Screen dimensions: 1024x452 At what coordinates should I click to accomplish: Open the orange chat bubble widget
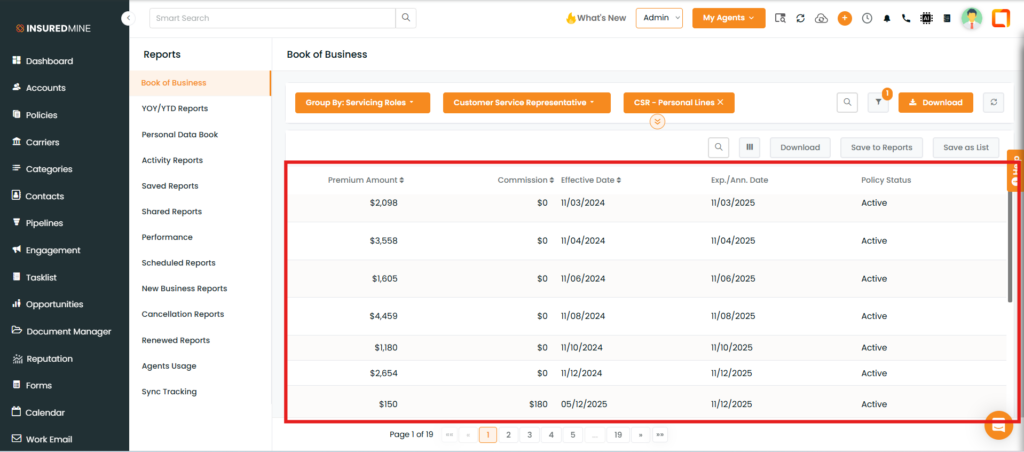(x=998, y=424)
